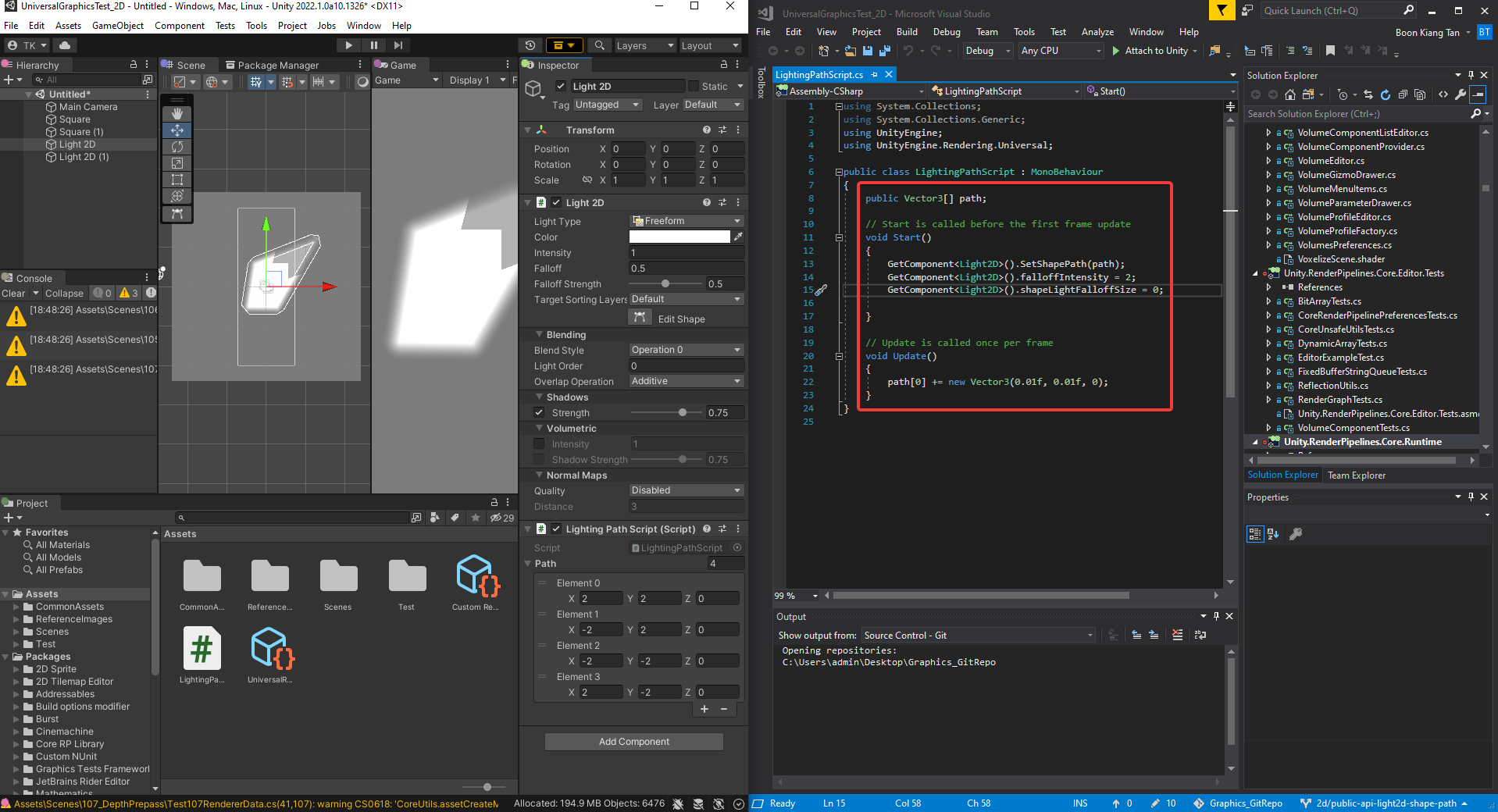1498x812 pixels.
Task: Open the Light Type Freeform dropdown
Action: click(687, 221)
